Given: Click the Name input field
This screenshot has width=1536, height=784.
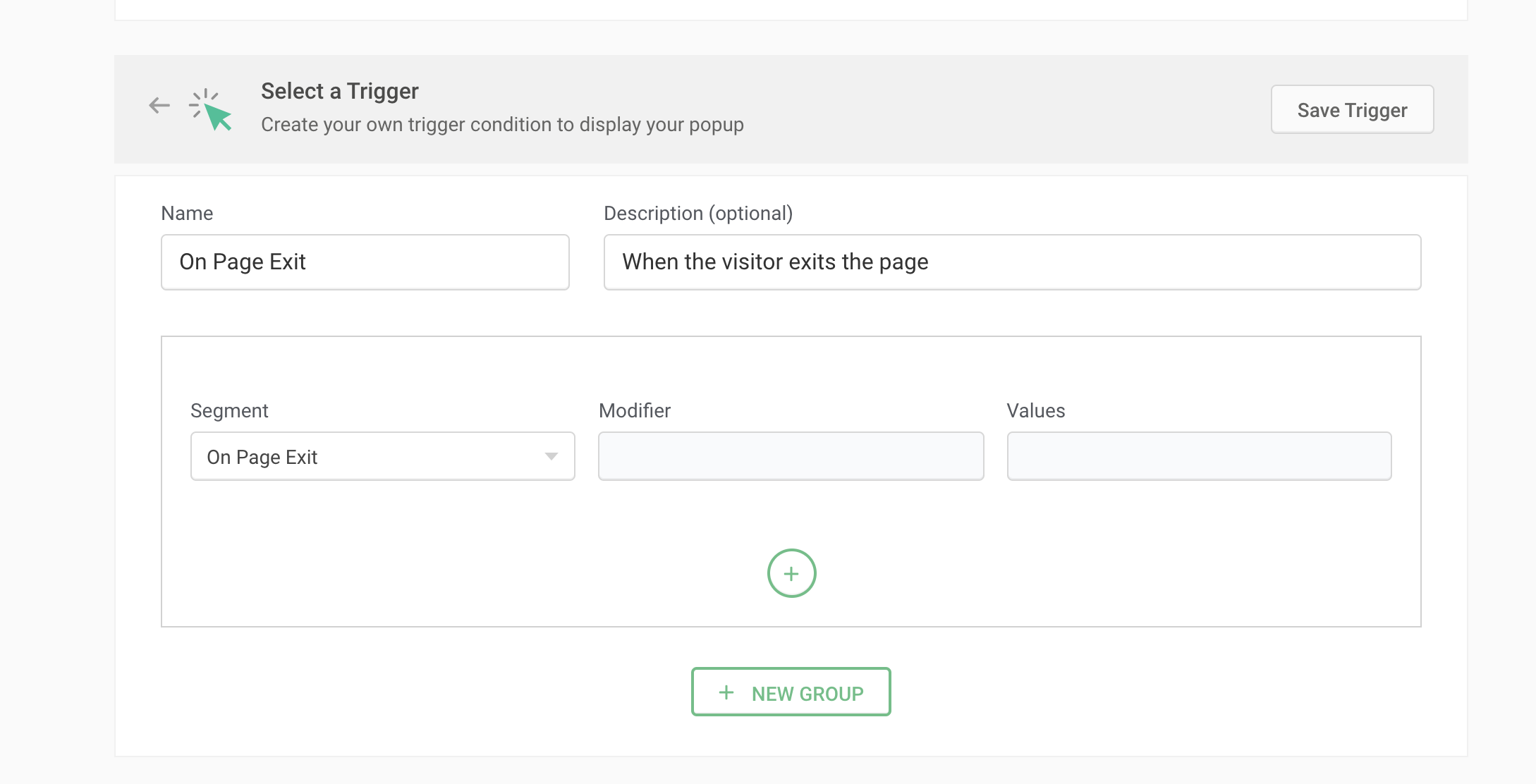Looking at the screenshot, I should click(x=365, y=262).
